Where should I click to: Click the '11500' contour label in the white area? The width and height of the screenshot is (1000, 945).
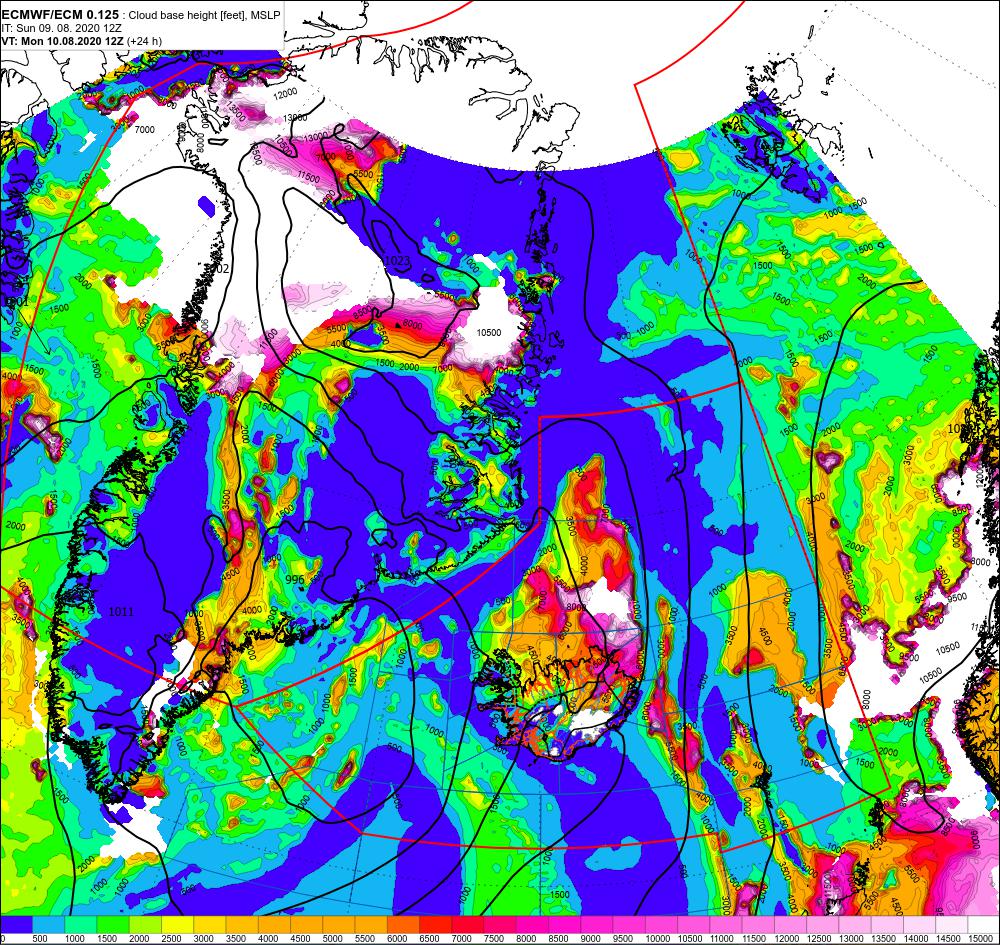308,176
